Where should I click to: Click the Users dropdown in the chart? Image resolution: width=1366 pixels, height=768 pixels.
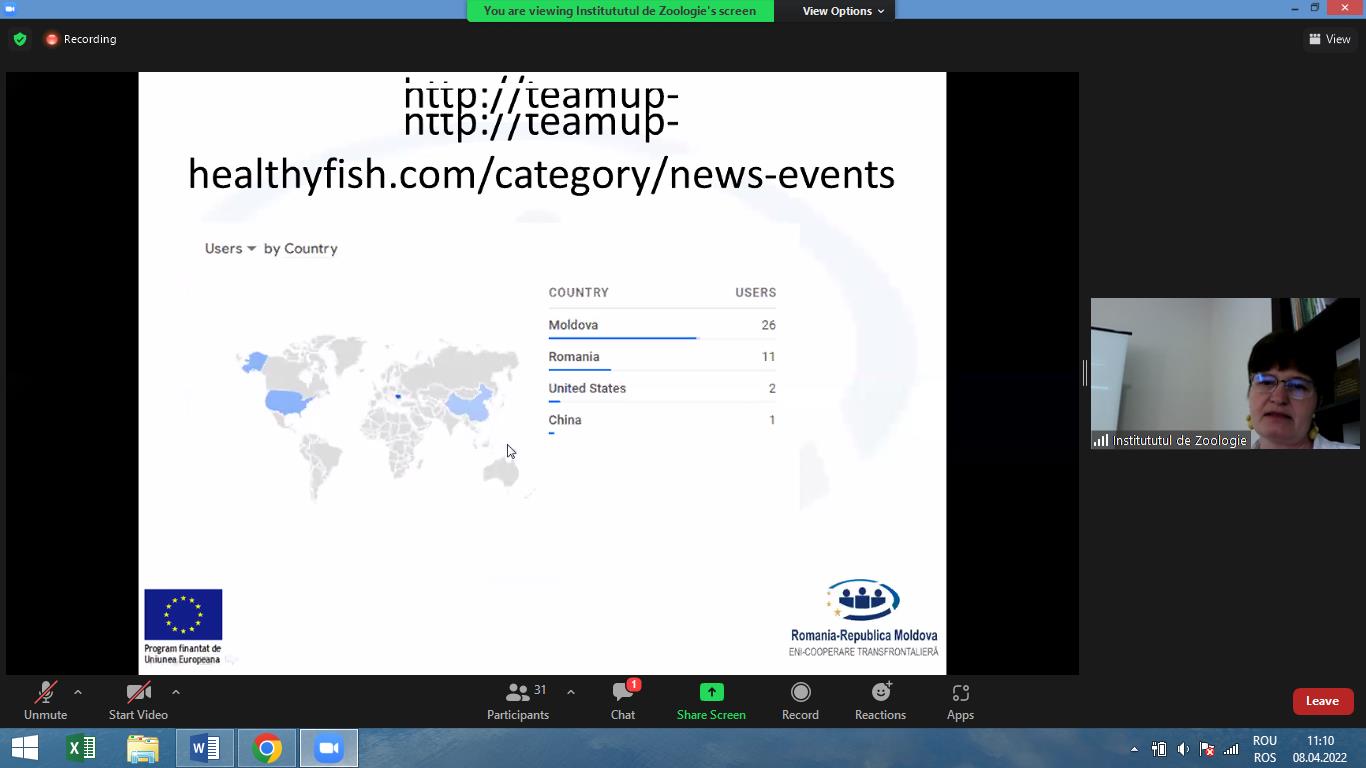231,248
